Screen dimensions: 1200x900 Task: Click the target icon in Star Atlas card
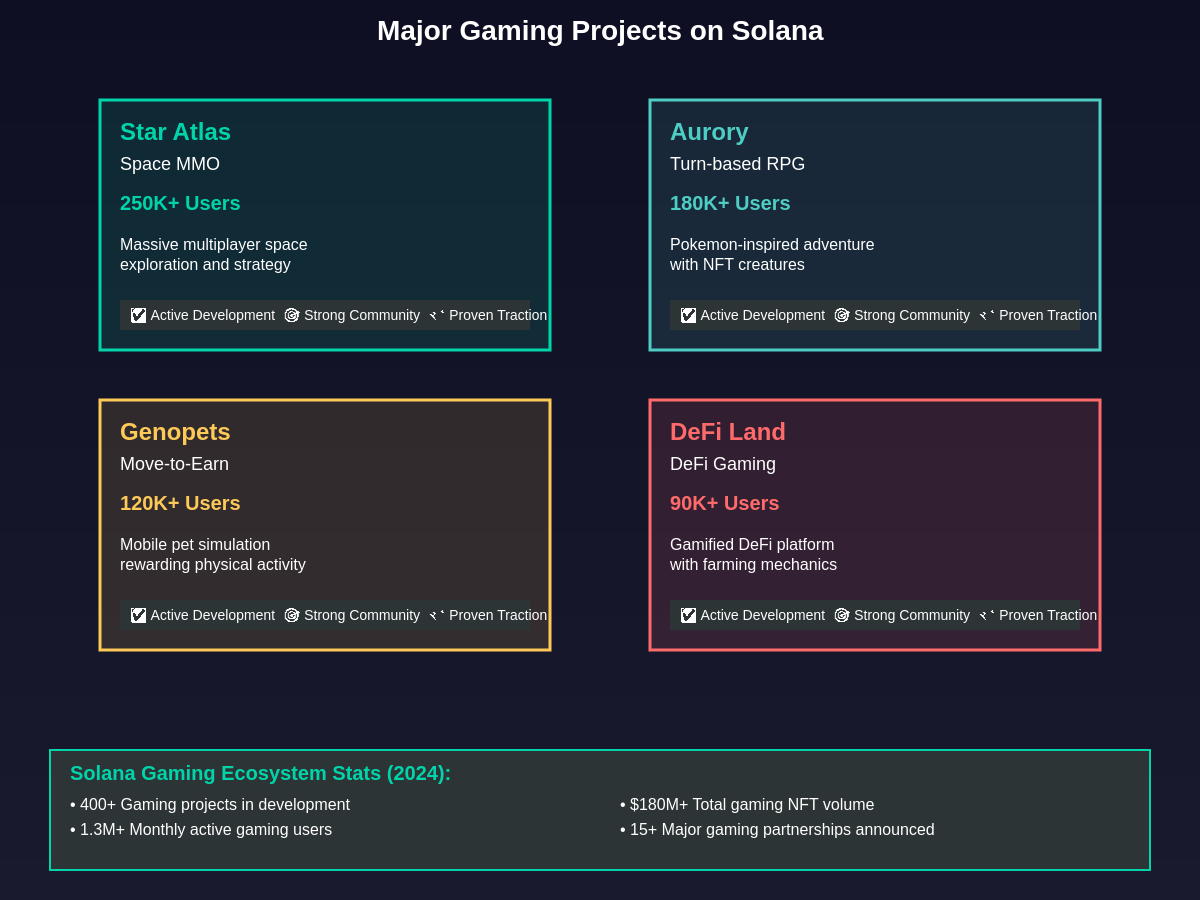click(292, 315)
